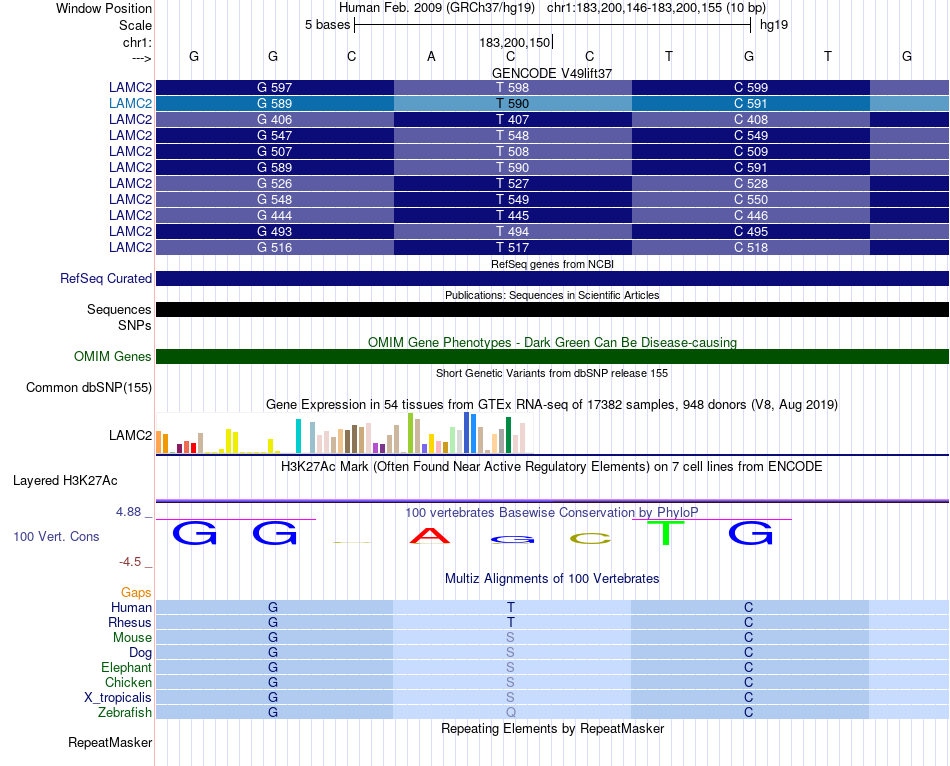The height and width of the screenshot is (766, 950).
Task: Click codon G 526 in LAMC2 transcript
Action: coord(274,183)
